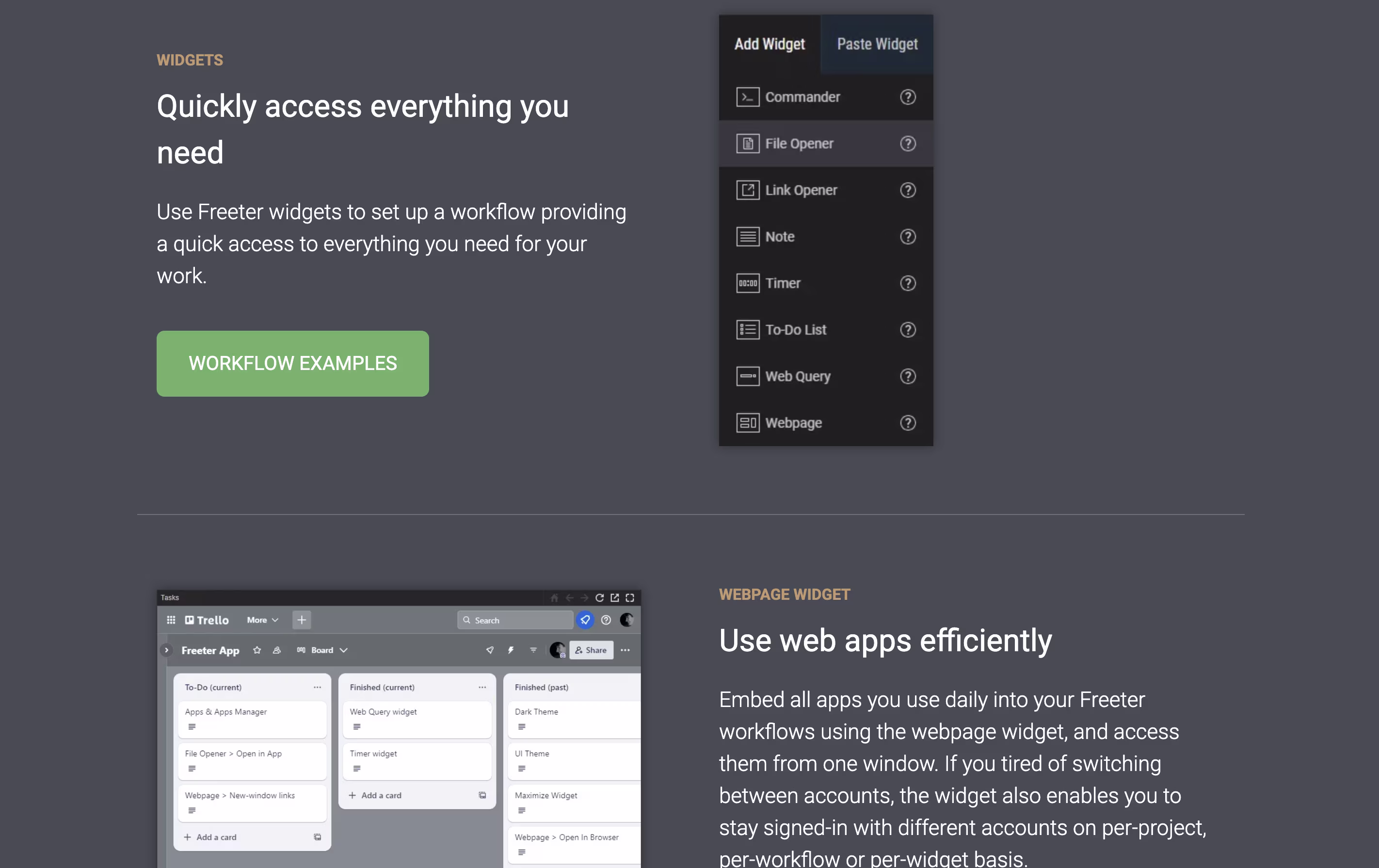This screenshot has width=1379, height=868.
Task: Open help for the File Opener widget
Action: click(907, 143)
